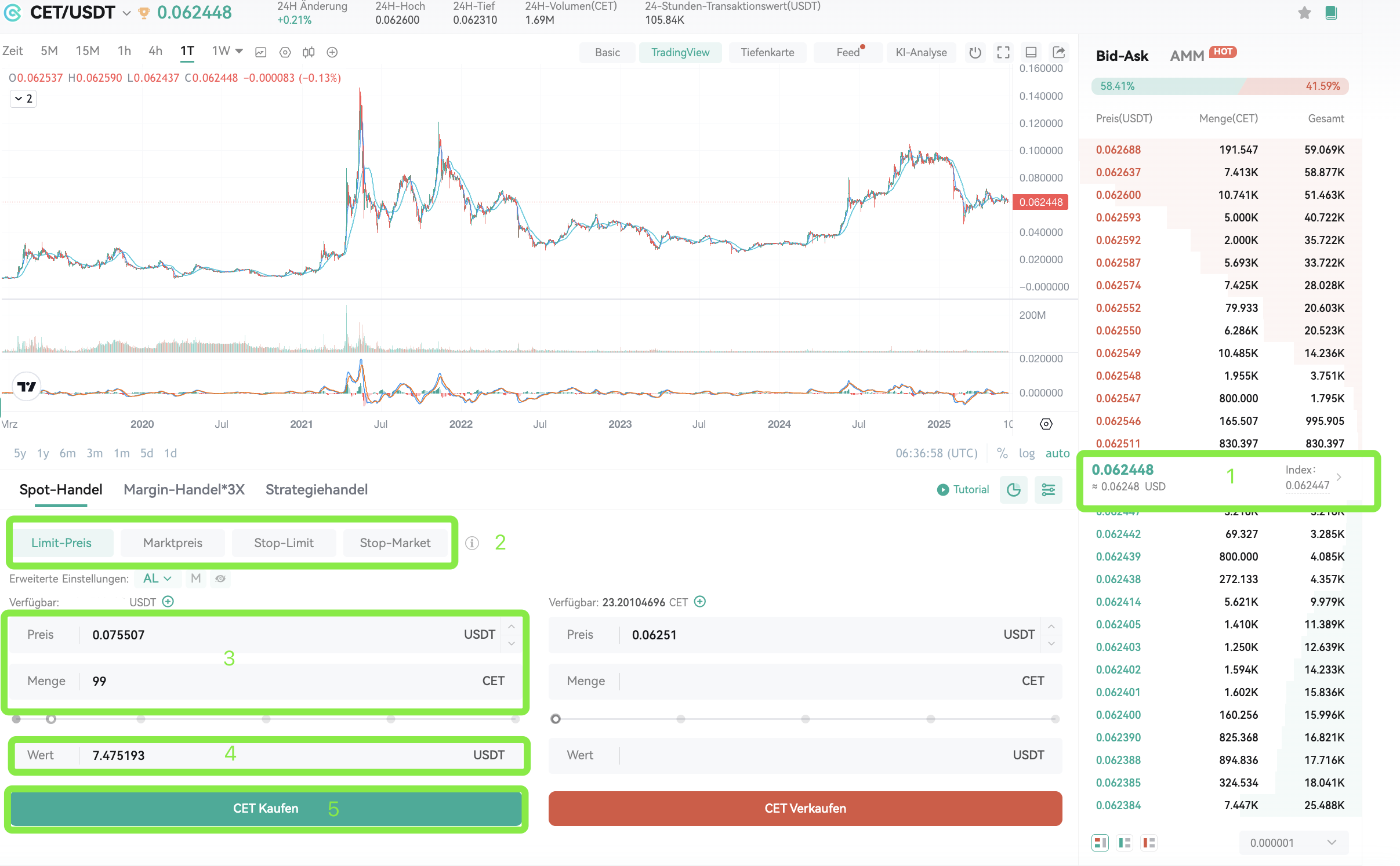Select the Bid-Ask tab
The image size is (1400, 866).
tap(1122, 56)
